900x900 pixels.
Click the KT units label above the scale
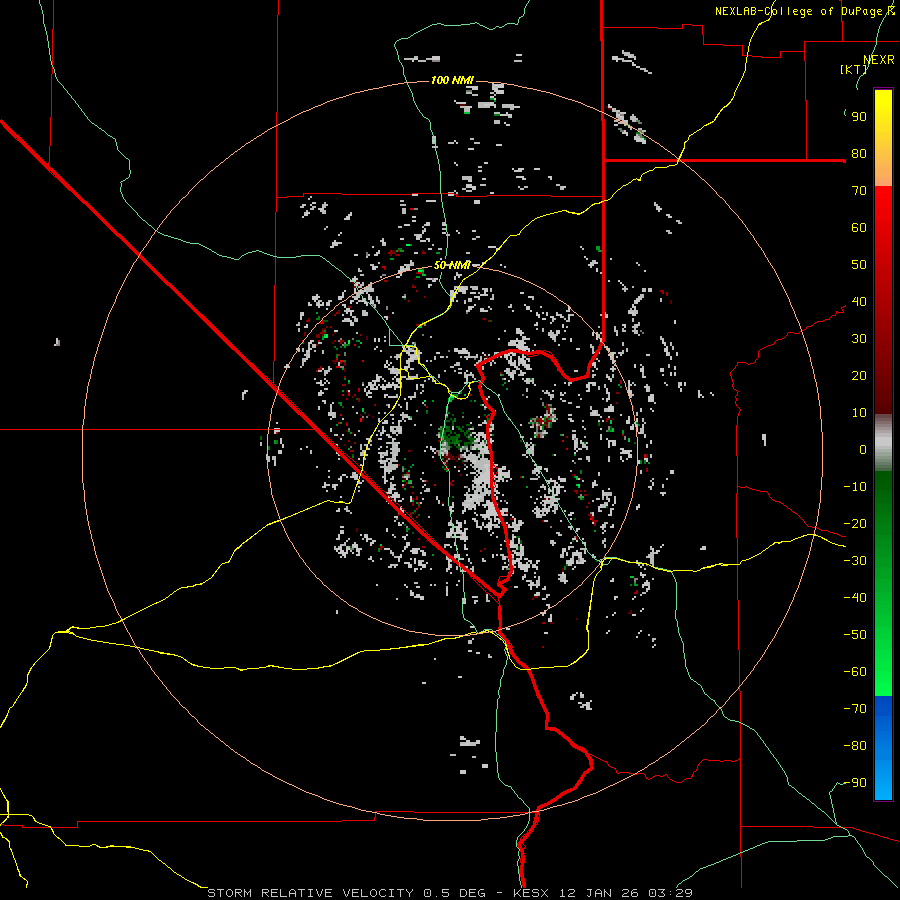[854, 69]
